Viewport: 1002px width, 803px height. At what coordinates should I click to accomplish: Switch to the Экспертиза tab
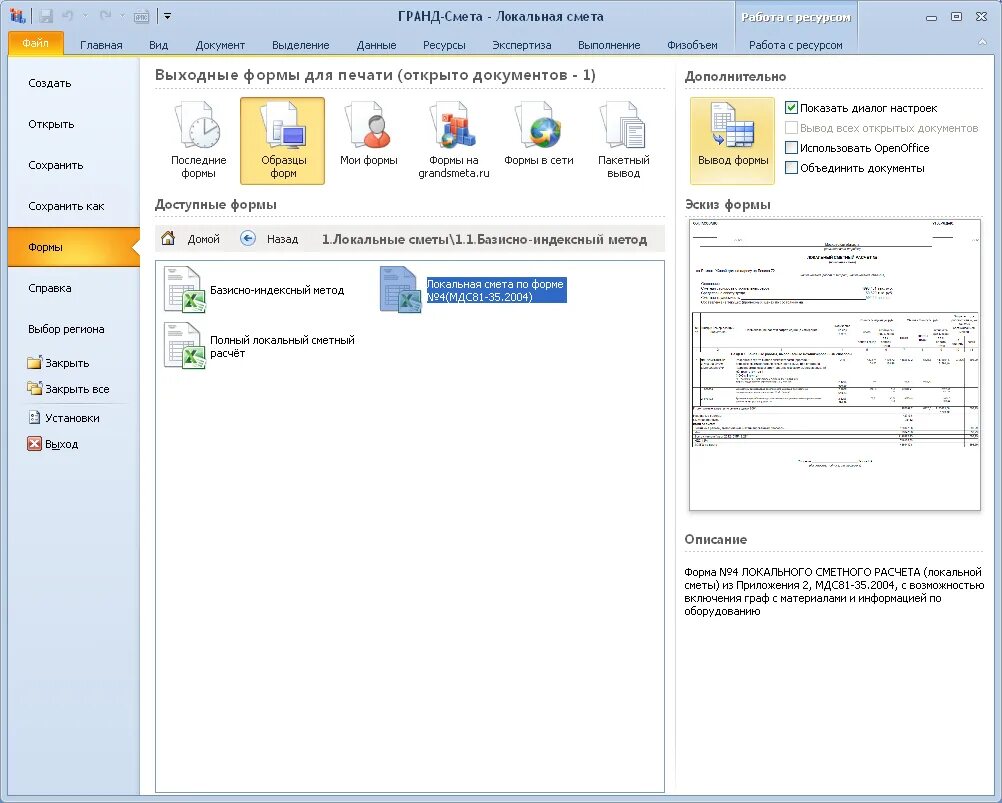[x=521, y=45]
